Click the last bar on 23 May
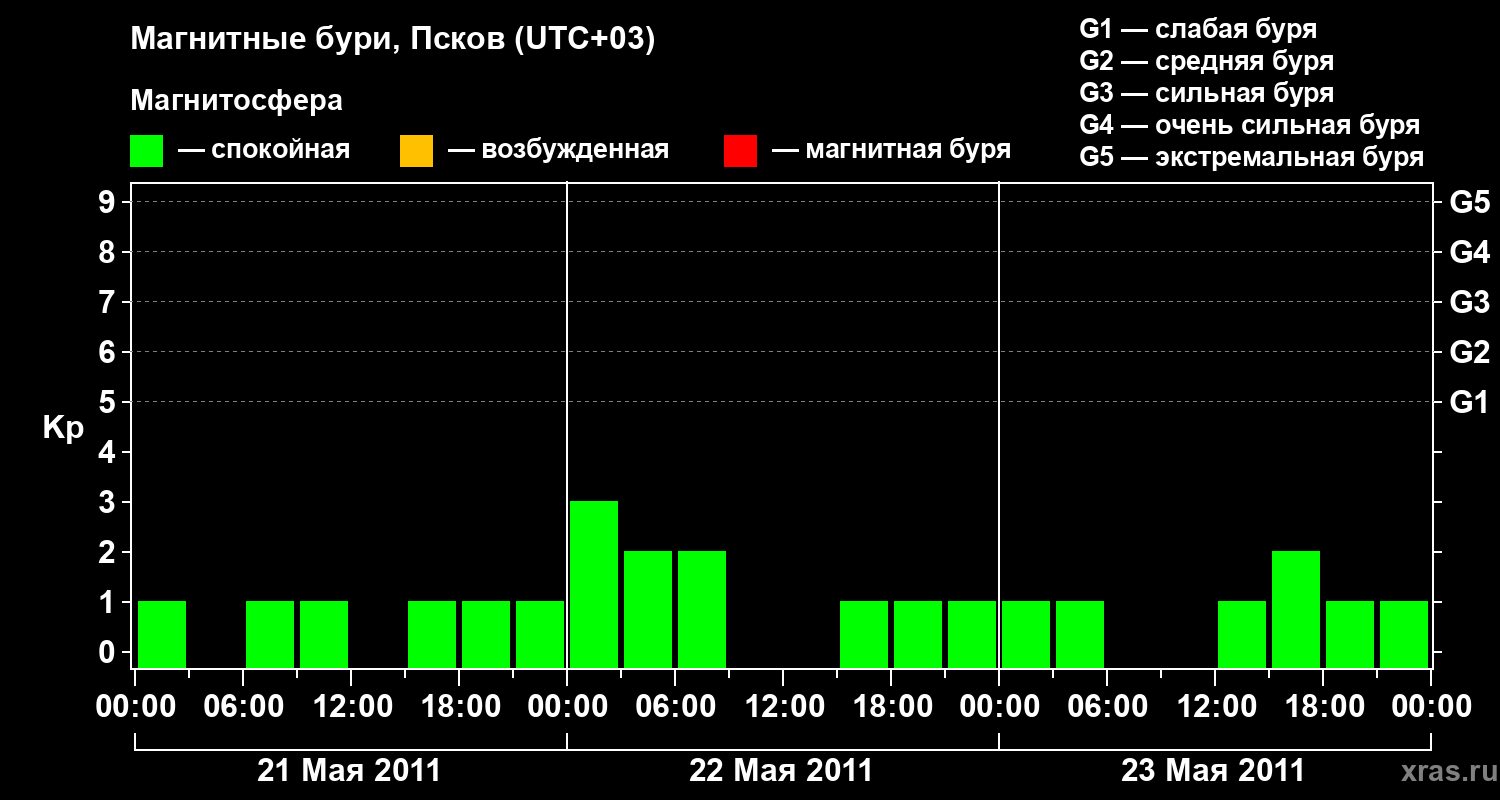 (x=1404, y=634)
